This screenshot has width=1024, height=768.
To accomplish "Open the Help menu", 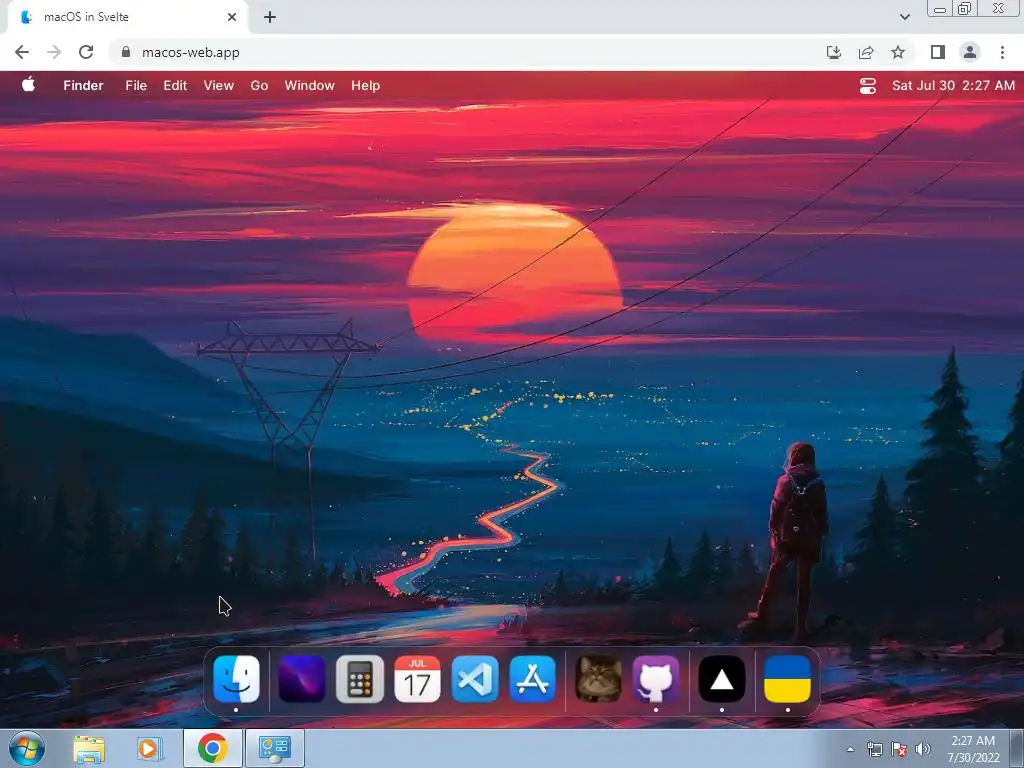I will click(365, 86).
